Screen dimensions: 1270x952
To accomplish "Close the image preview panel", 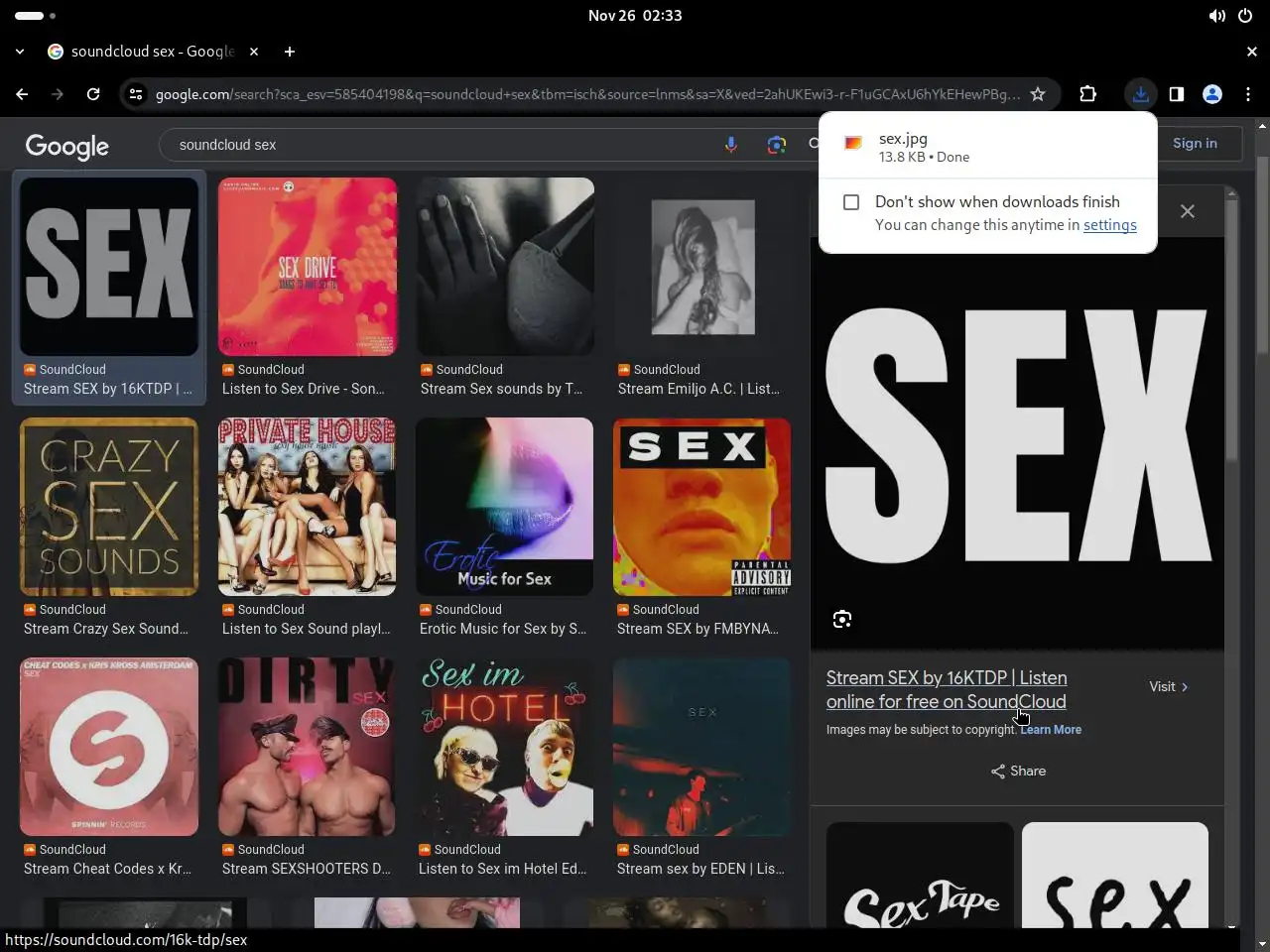I will click(1188, 211).
